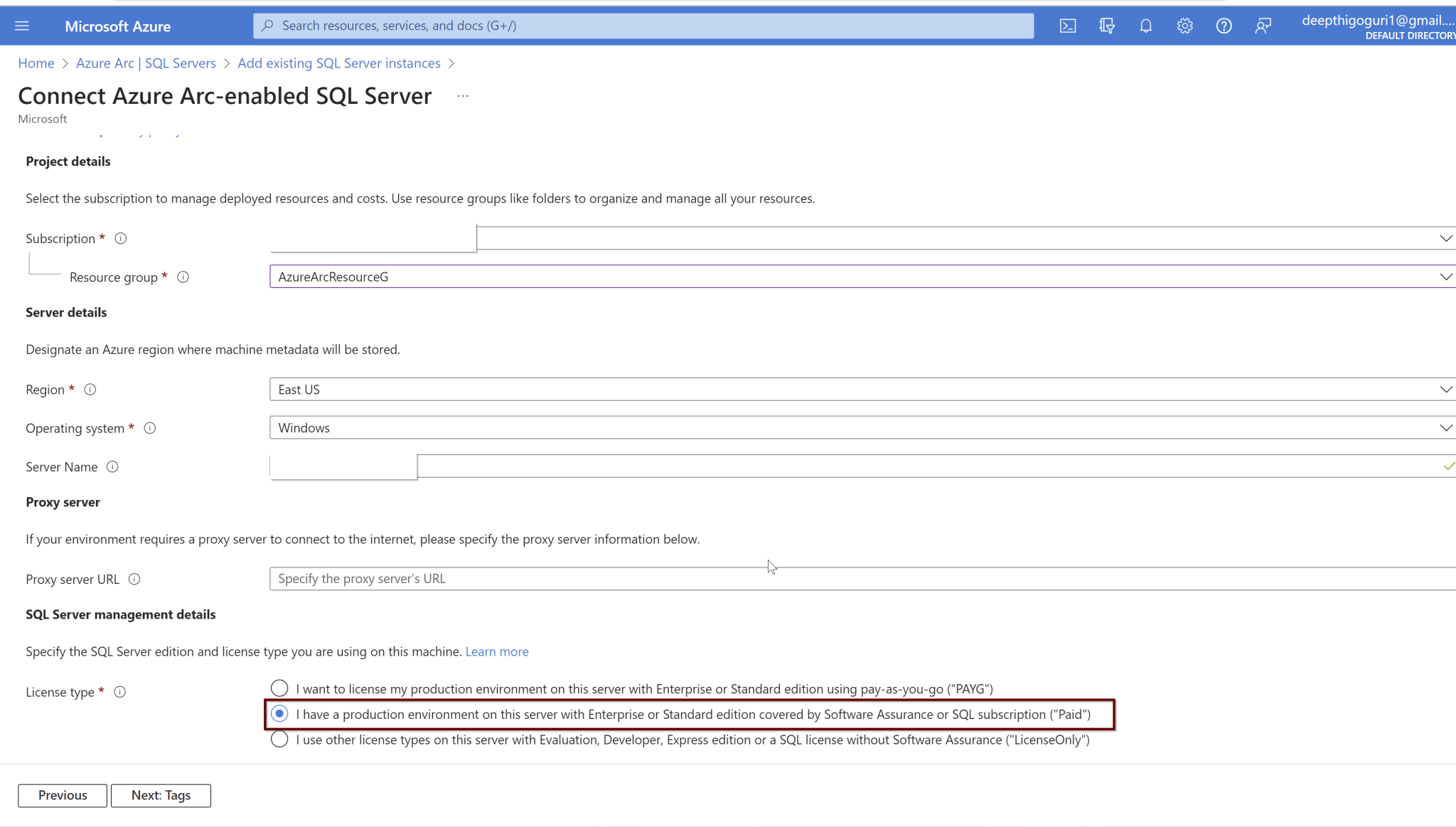This screenshot has width=1456, height=827.
Task: Show info tooltip for Server Name
Action: pos(112,467)
